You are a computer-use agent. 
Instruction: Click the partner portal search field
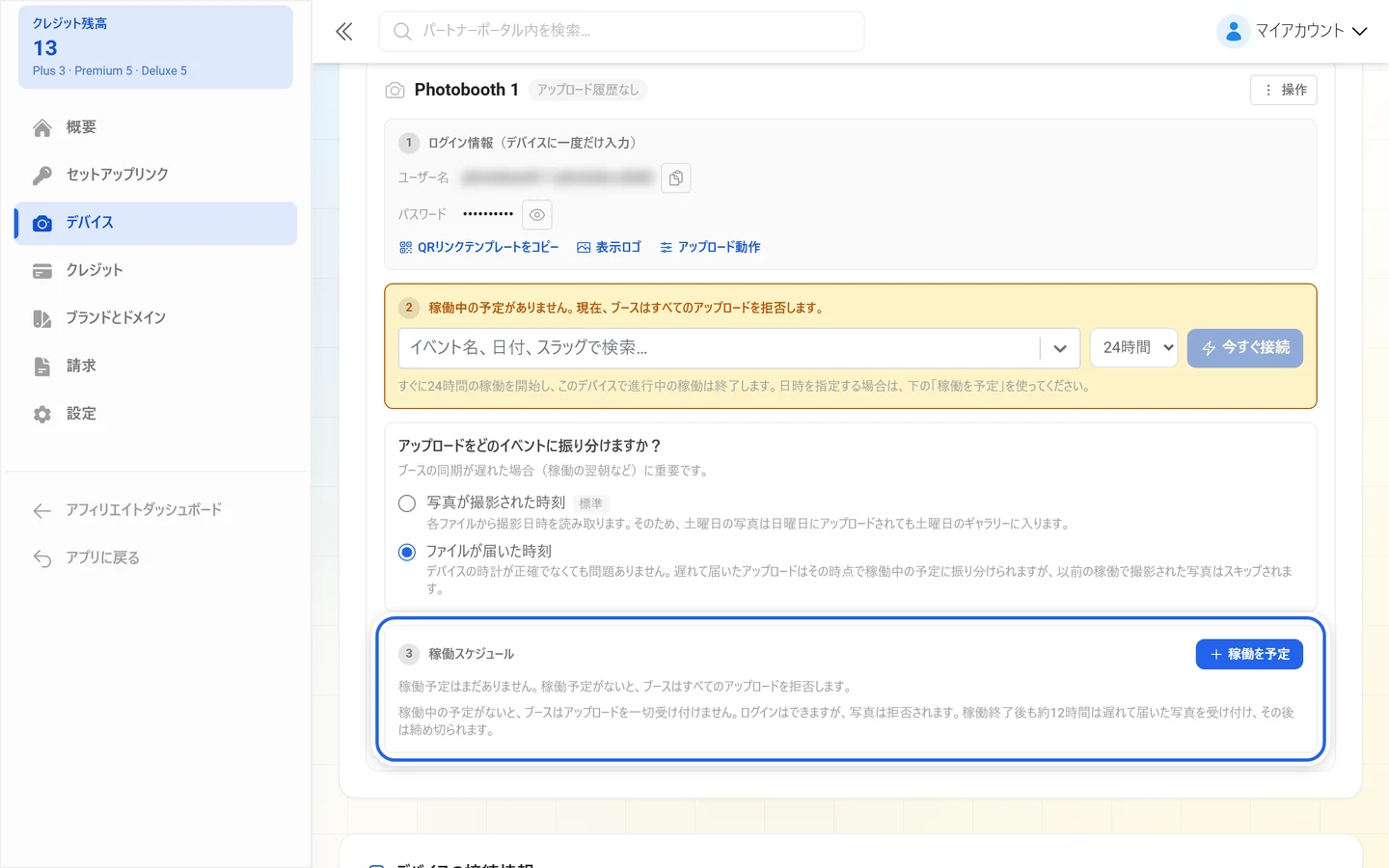pos(622,32)
